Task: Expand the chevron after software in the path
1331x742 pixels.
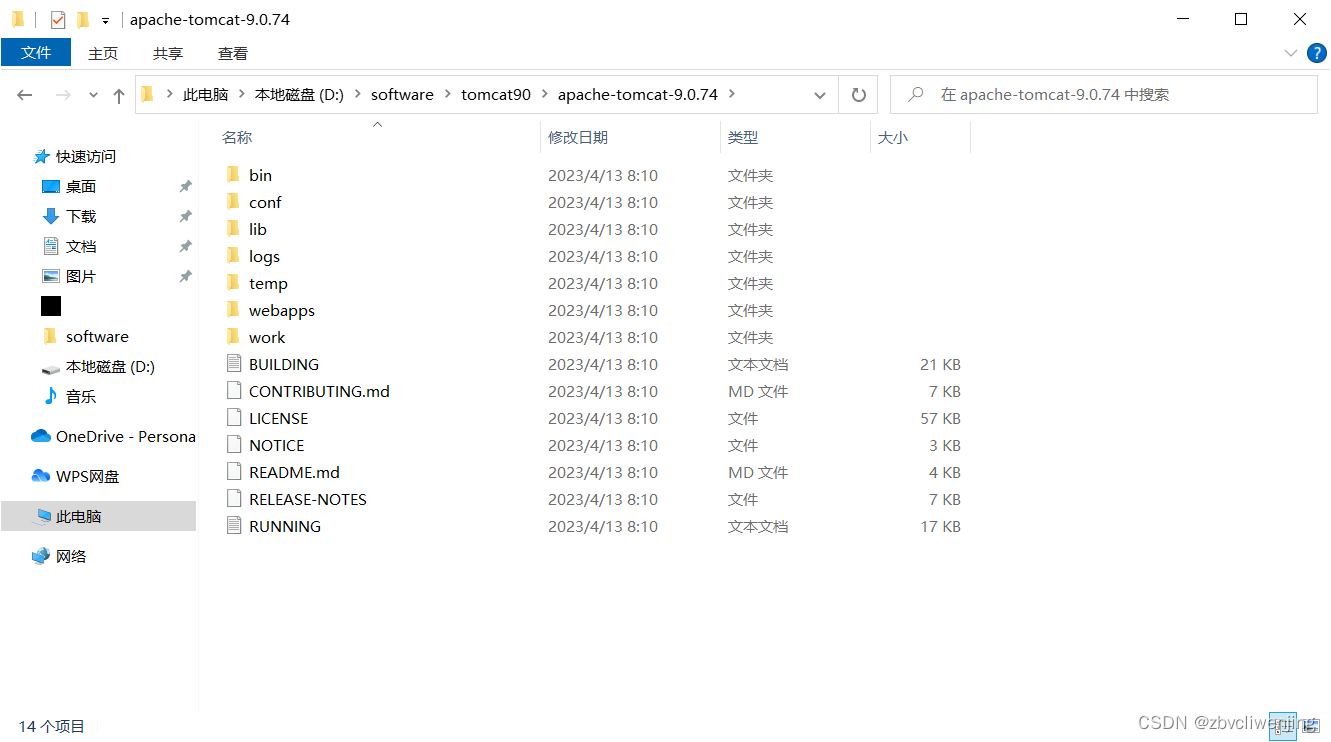Action: coord(447,94)
